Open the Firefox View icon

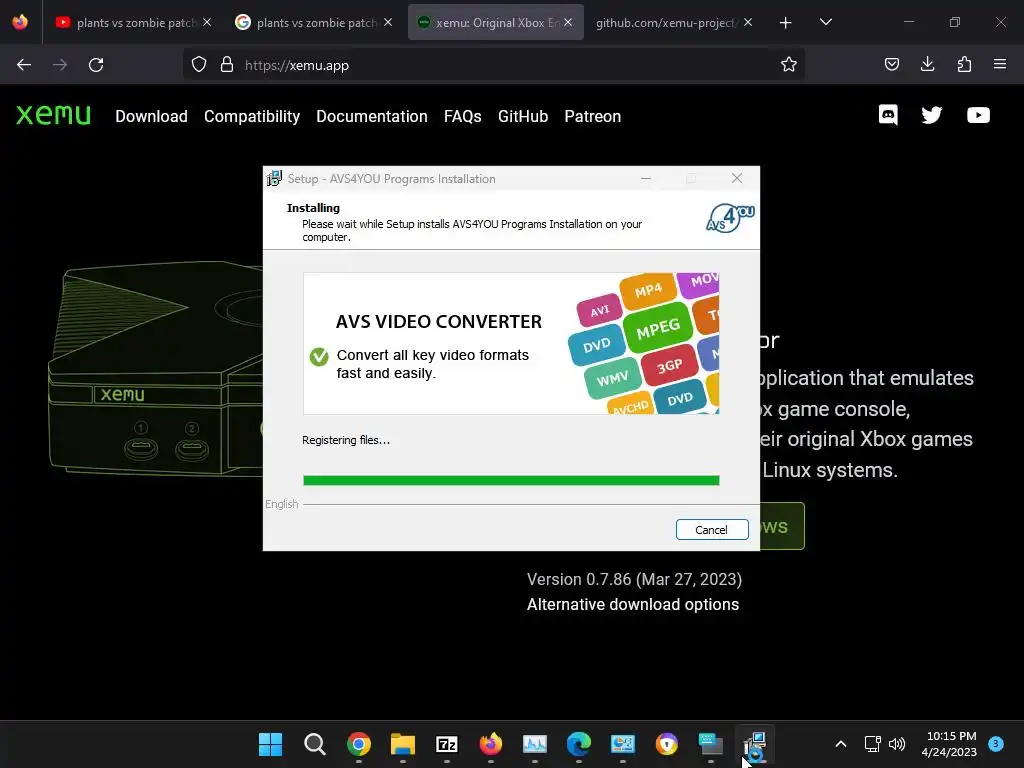tap(20, 22)
